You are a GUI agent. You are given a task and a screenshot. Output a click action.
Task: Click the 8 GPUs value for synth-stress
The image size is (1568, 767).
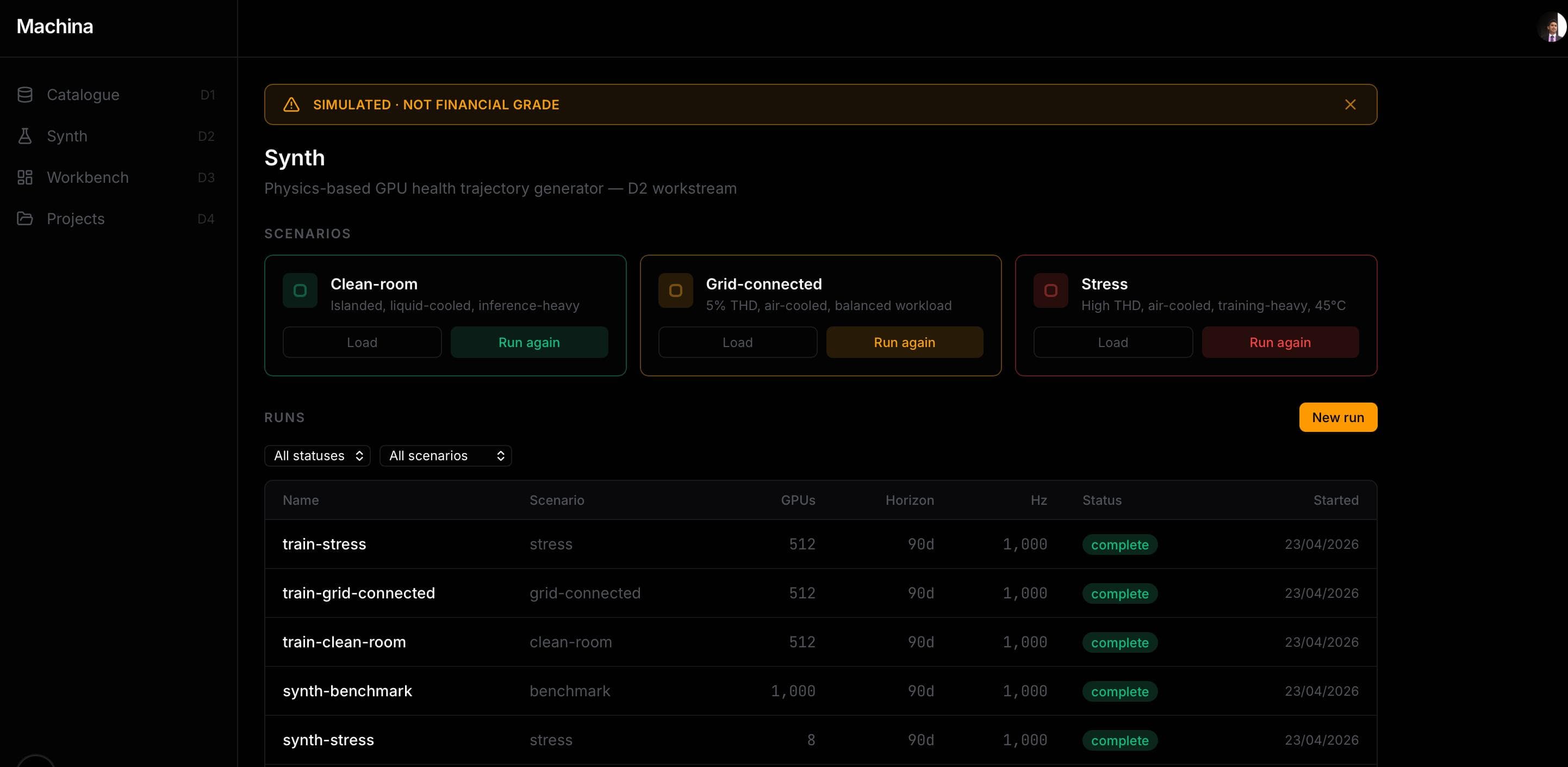coord(811,740)
